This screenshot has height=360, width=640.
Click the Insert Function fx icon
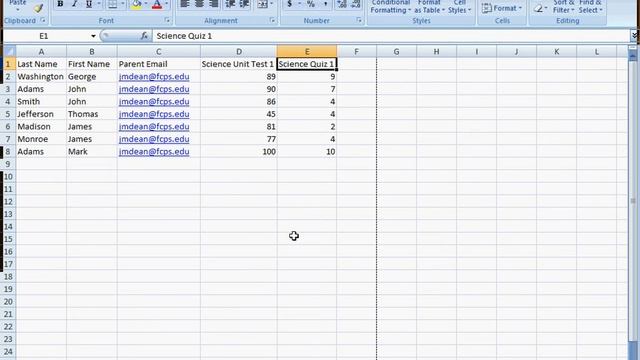click(x=144, y=36)
